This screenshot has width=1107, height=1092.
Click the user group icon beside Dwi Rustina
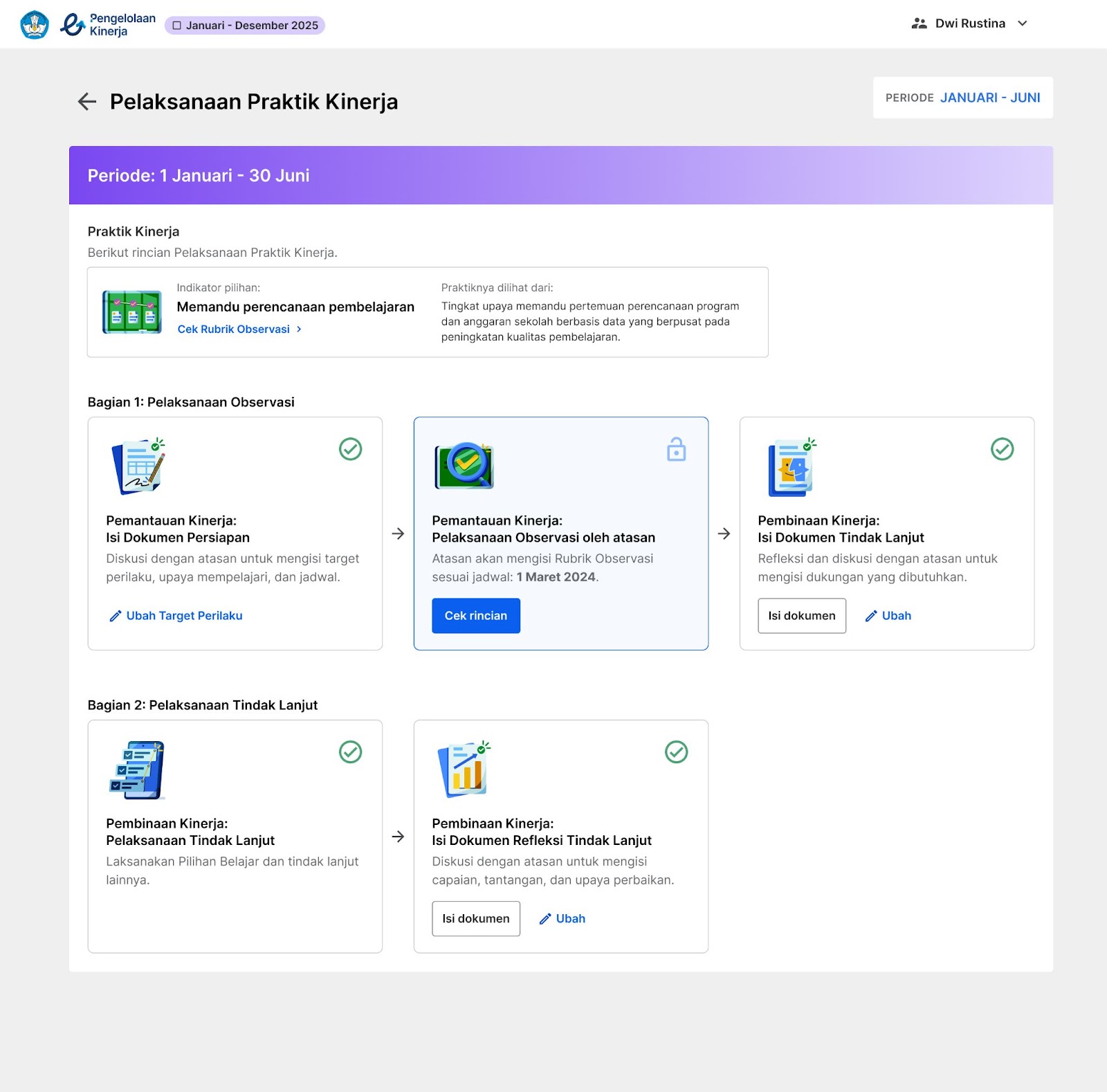tap(919, 24)
